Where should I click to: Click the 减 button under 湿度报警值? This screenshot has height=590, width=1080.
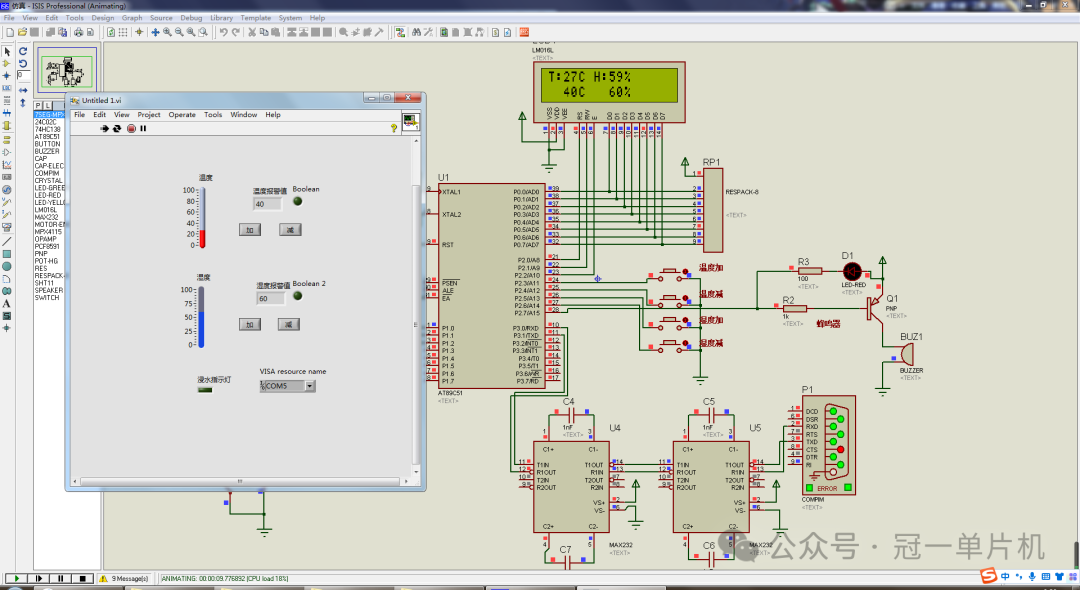coord(286,324)
